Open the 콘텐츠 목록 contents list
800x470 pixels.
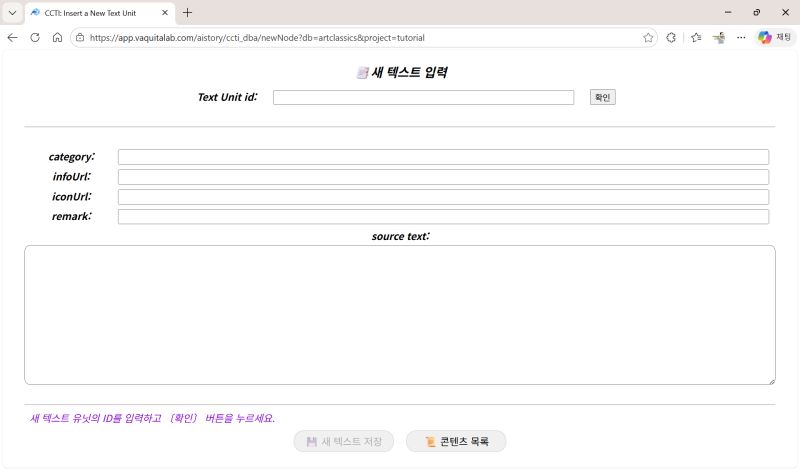coord(456,441)
